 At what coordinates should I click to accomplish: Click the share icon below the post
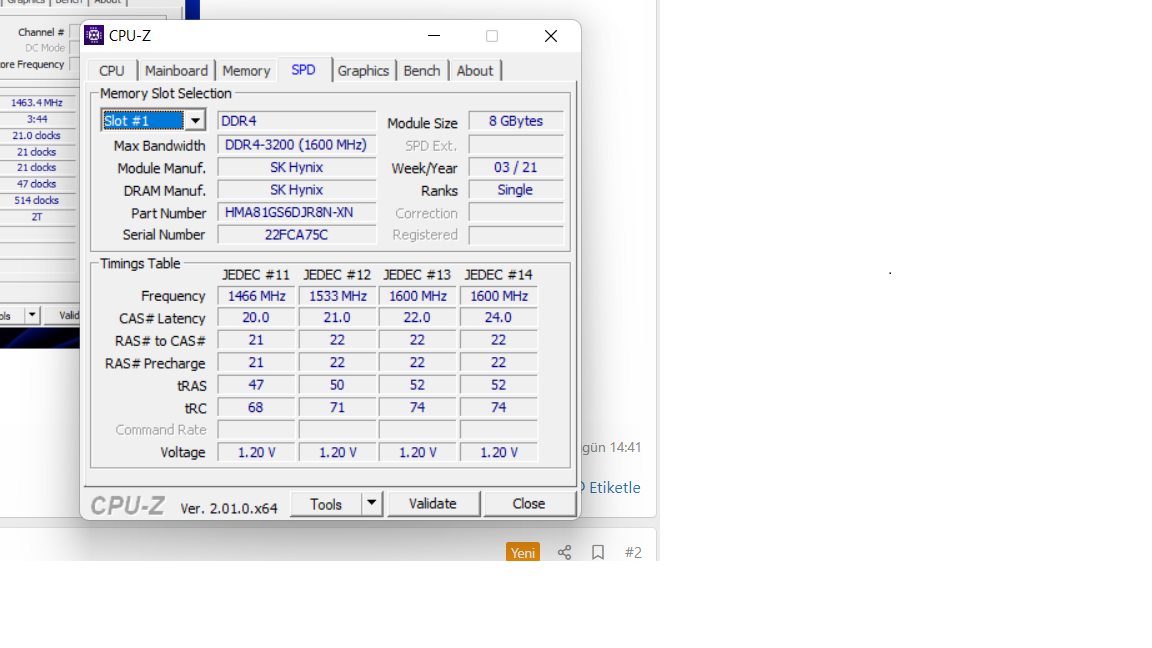[564, 552]
